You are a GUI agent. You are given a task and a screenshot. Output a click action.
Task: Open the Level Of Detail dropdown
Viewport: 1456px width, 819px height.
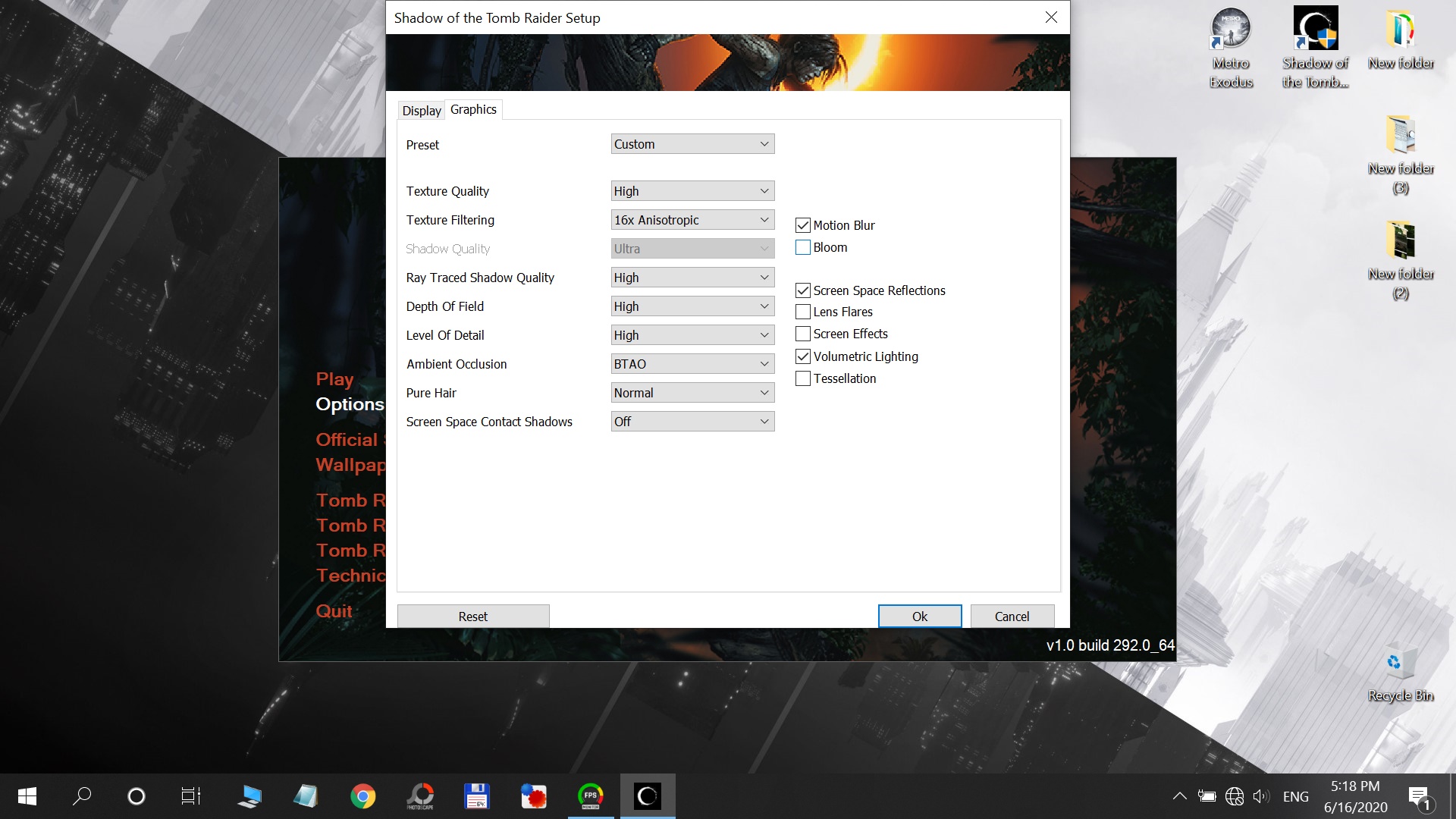692,335
